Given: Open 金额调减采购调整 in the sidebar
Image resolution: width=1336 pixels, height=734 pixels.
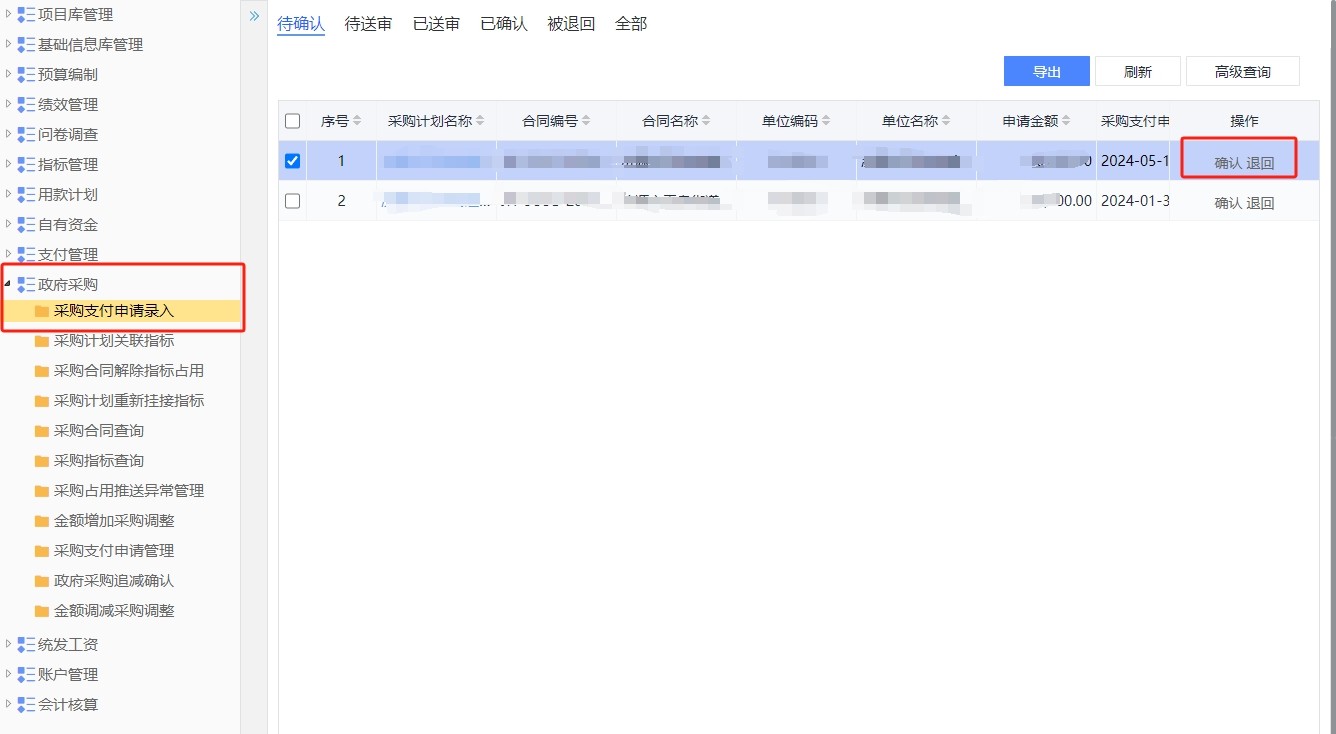Looking at the screenshot, I should 114,611.
